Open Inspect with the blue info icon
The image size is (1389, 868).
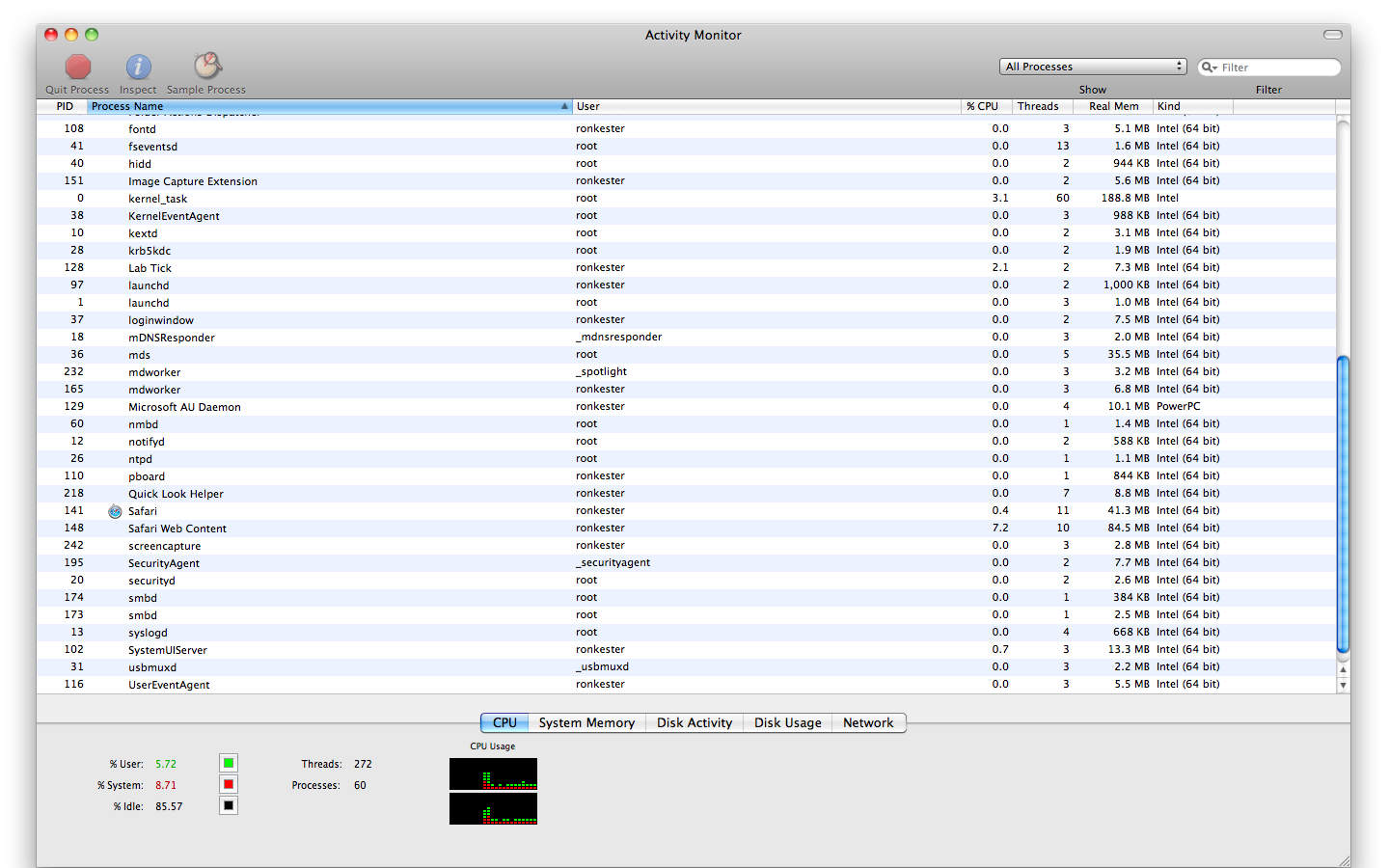[139, 67]
